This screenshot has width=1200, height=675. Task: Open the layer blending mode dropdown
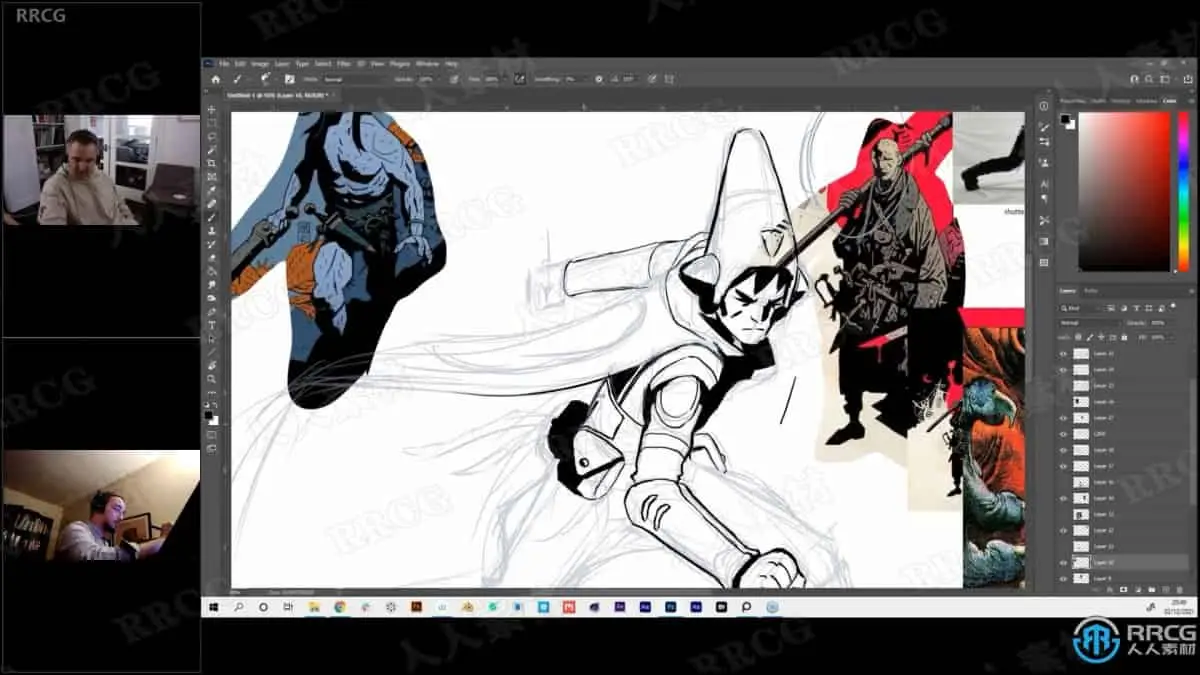tap(1088, 323)
